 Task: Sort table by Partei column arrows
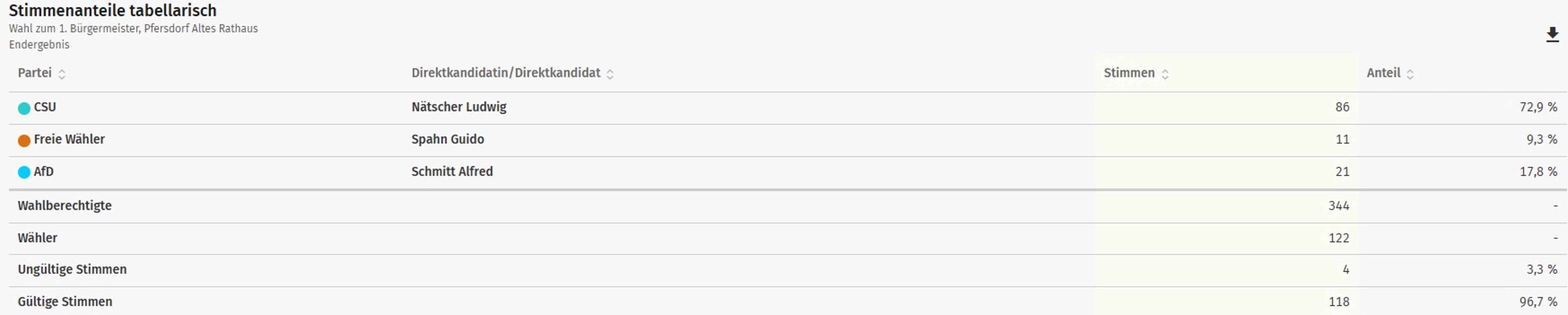(x=62, y=74)
